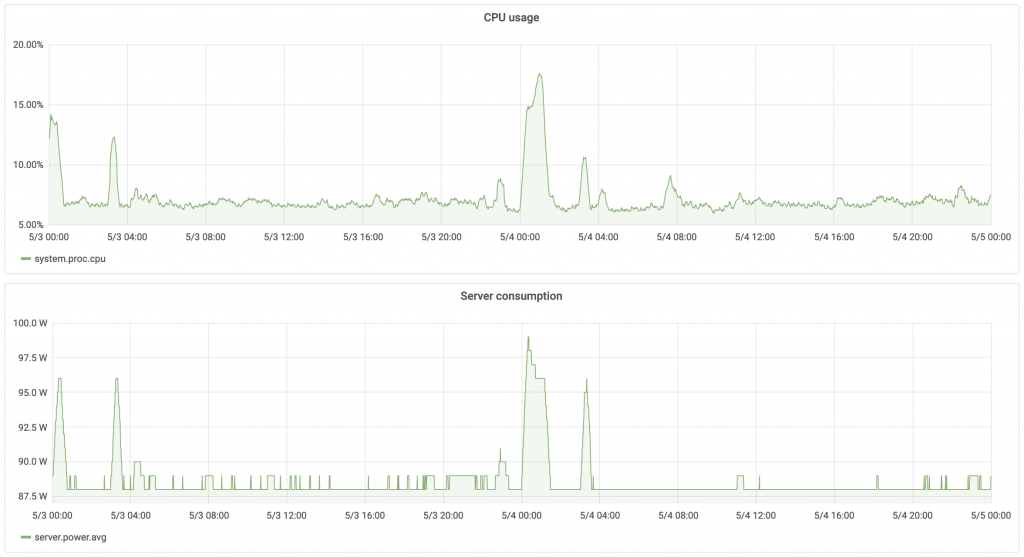The image size is (1024, 557).
Task: Click the 5/3 12:00 label under Server consumption chart
Action: point(286,516)
